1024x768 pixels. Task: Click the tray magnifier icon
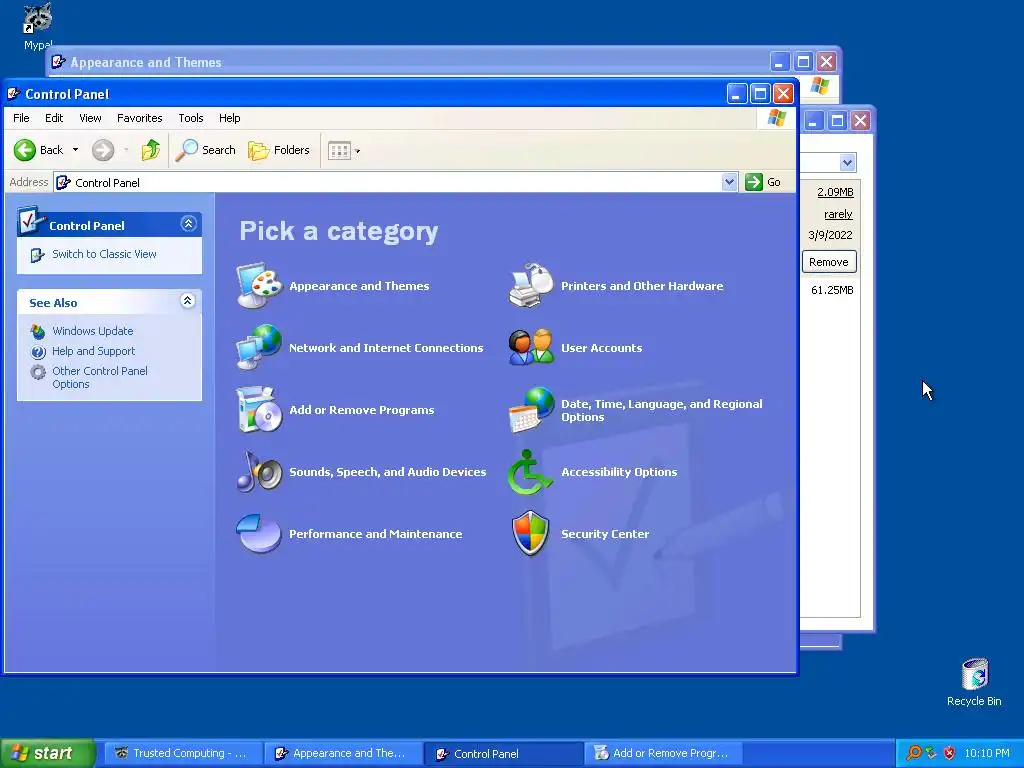(x=914, y=753)
